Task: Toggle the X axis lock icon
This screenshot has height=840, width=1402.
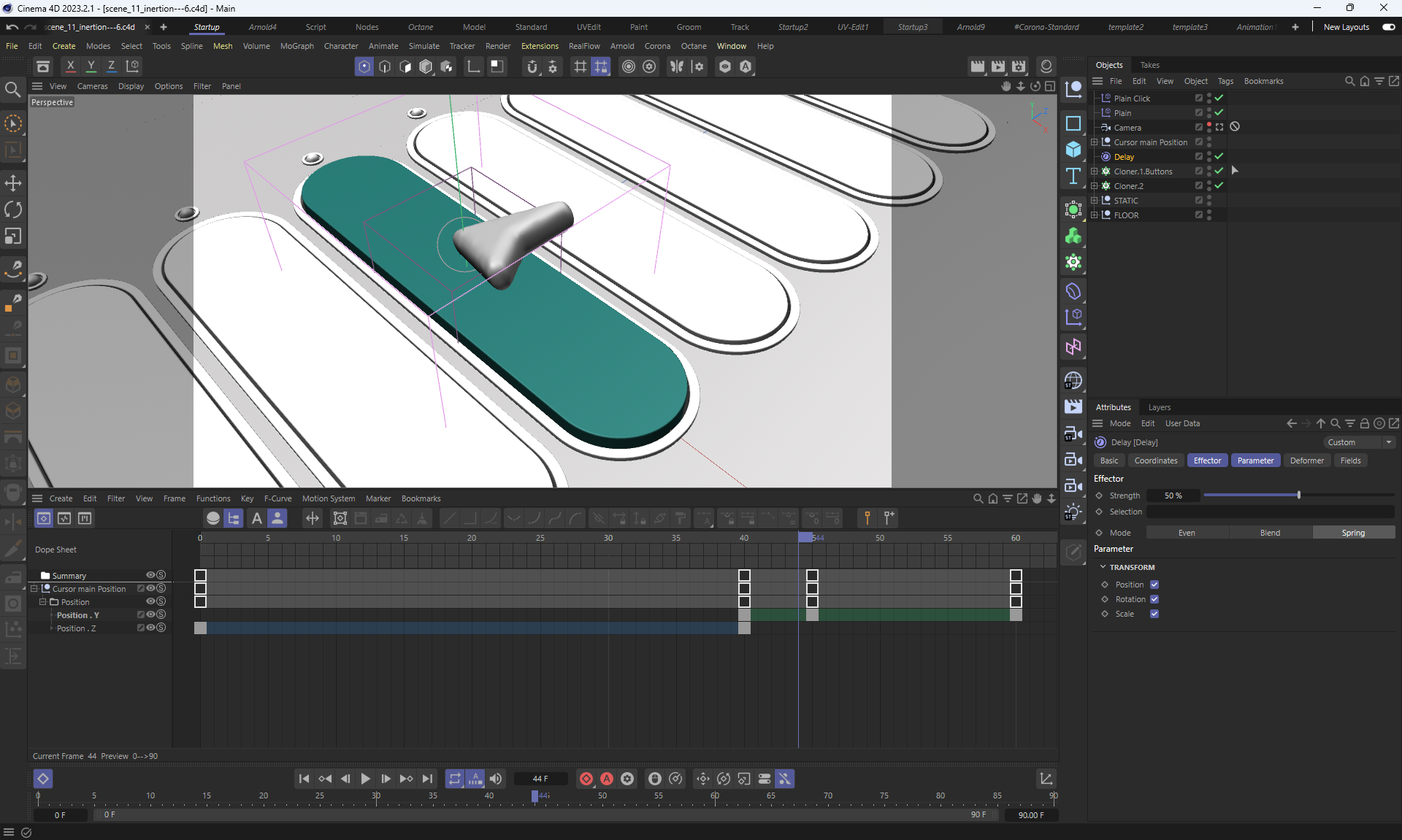Action: (71, 66)
